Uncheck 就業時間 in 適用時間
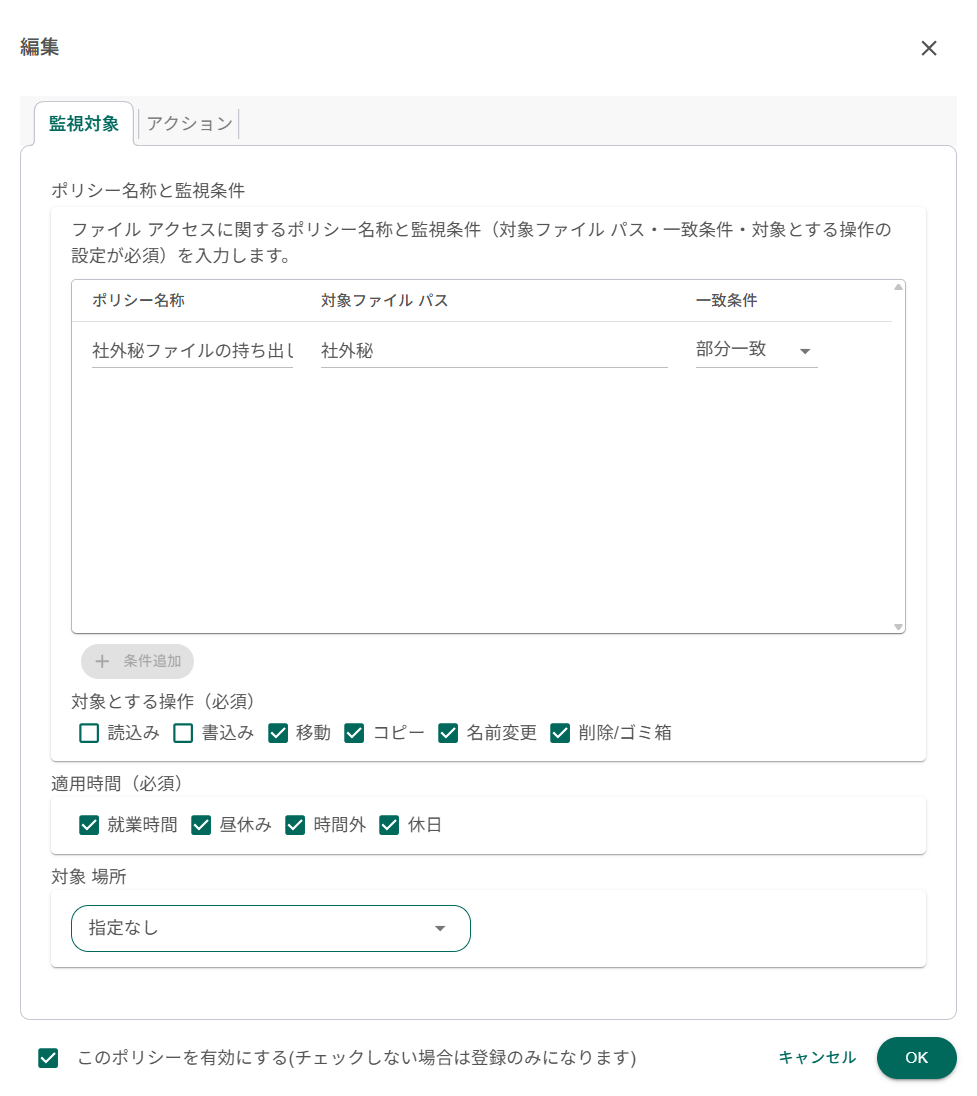The width and height of the screenshot is (977, 1096). pyautogui.click(x=89, y=825)
